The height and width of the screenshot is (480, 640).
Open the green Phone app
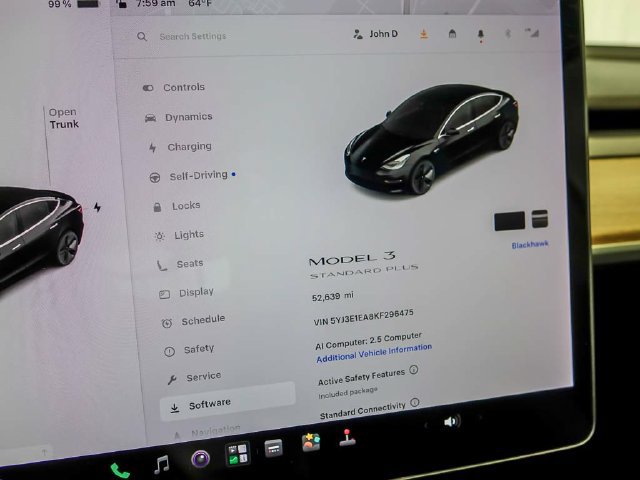120,471
